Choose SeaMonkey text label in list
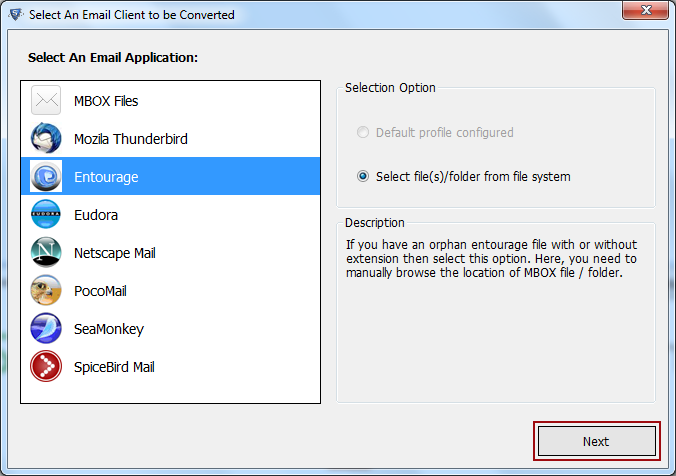The width and height of the screenshot is (676, 476). [109, 329]
